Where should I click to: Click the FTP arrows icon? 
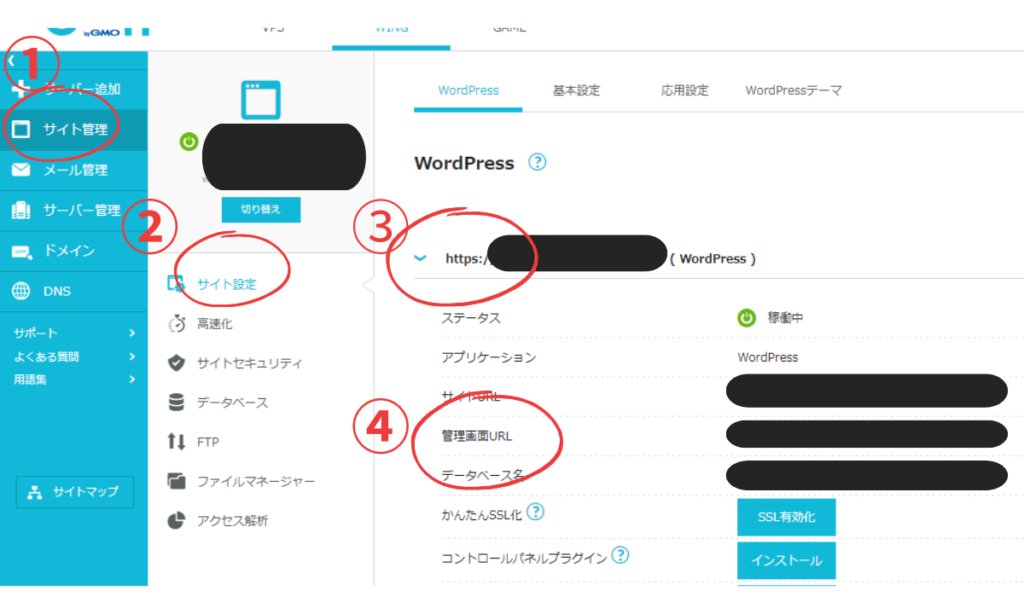tap(176, 442)
